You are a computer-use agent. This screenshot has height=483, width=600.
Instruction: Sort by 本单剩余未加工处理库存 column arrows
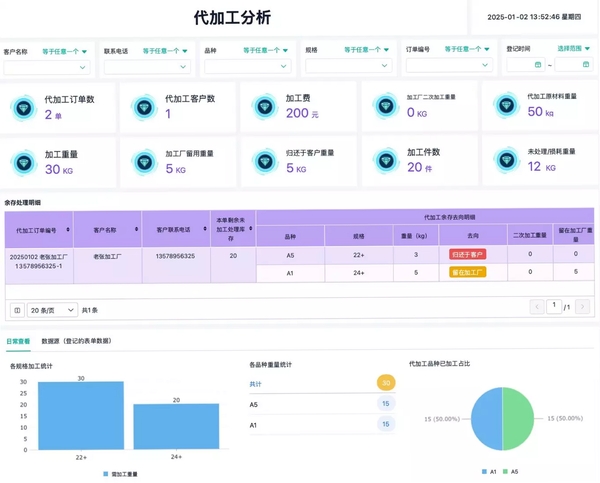[x=251, y=228]
